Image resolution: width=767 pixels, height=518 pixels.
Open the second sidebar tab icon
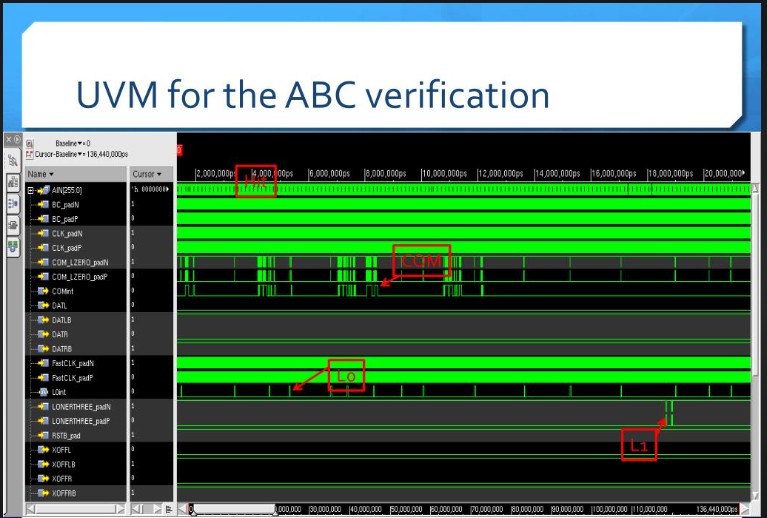pyautogui.click(x=13, y=182)
